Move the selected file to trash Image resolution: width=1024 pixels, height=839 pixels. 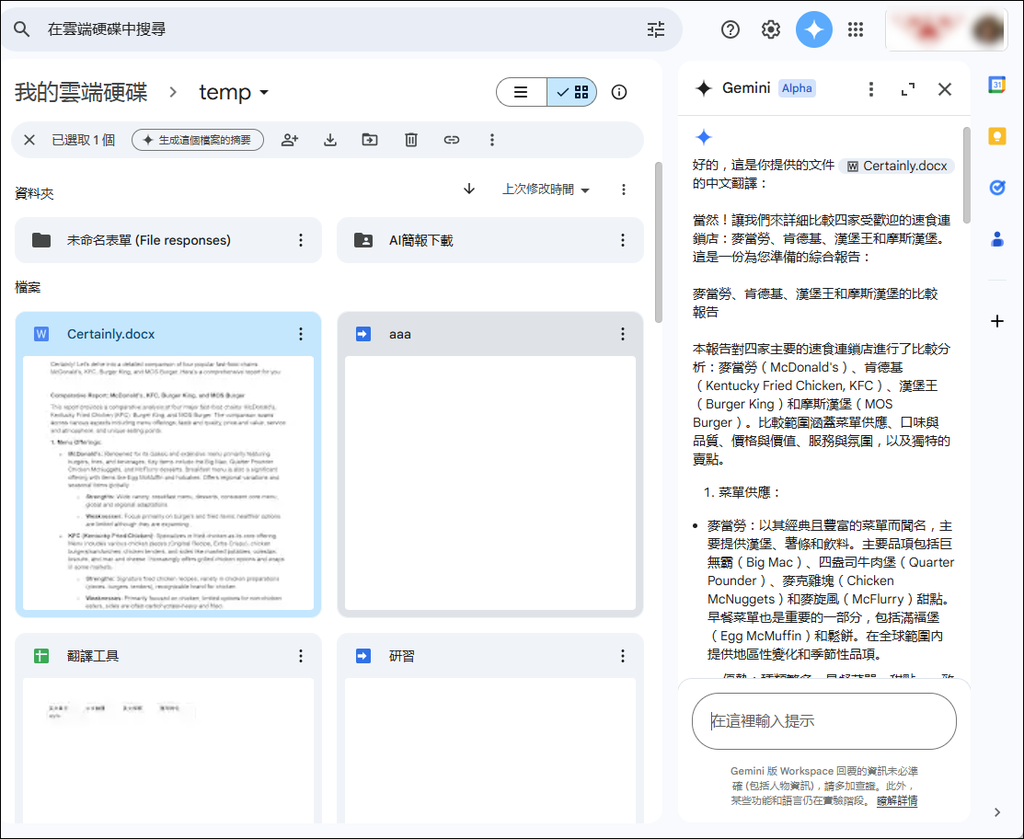point(411,140)
